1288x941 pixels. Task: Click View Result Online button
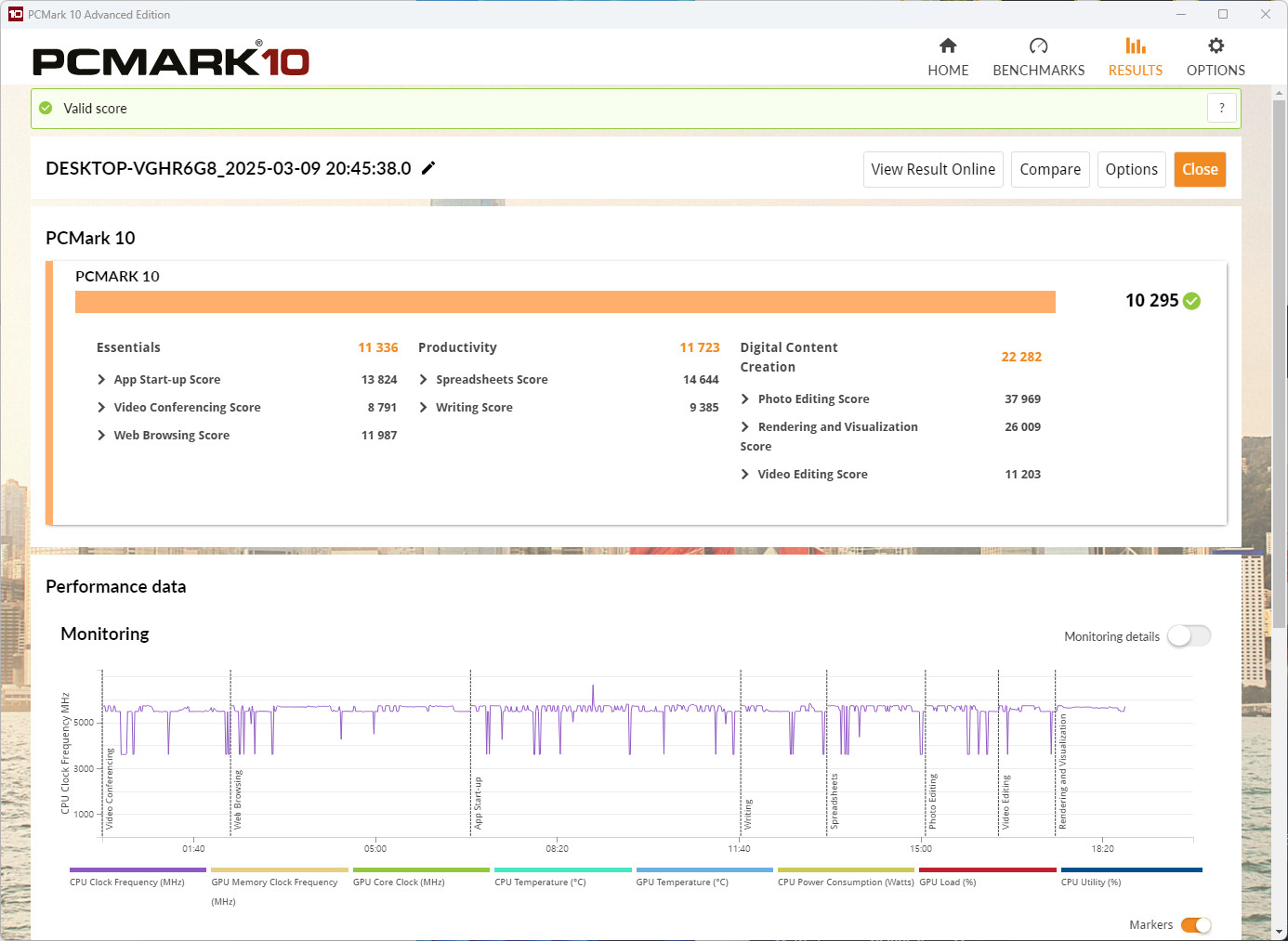[x=933, y=169]
